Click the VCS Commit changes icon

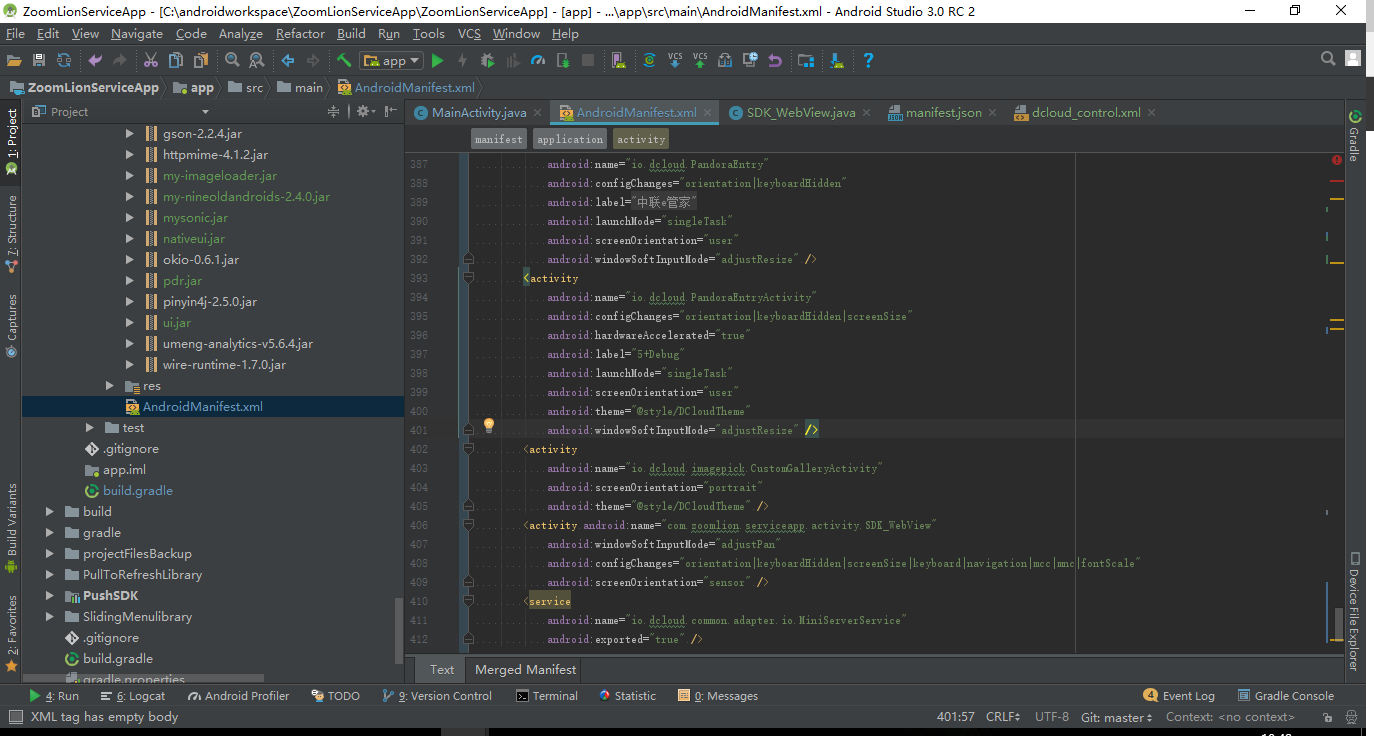tap(700, 61)
